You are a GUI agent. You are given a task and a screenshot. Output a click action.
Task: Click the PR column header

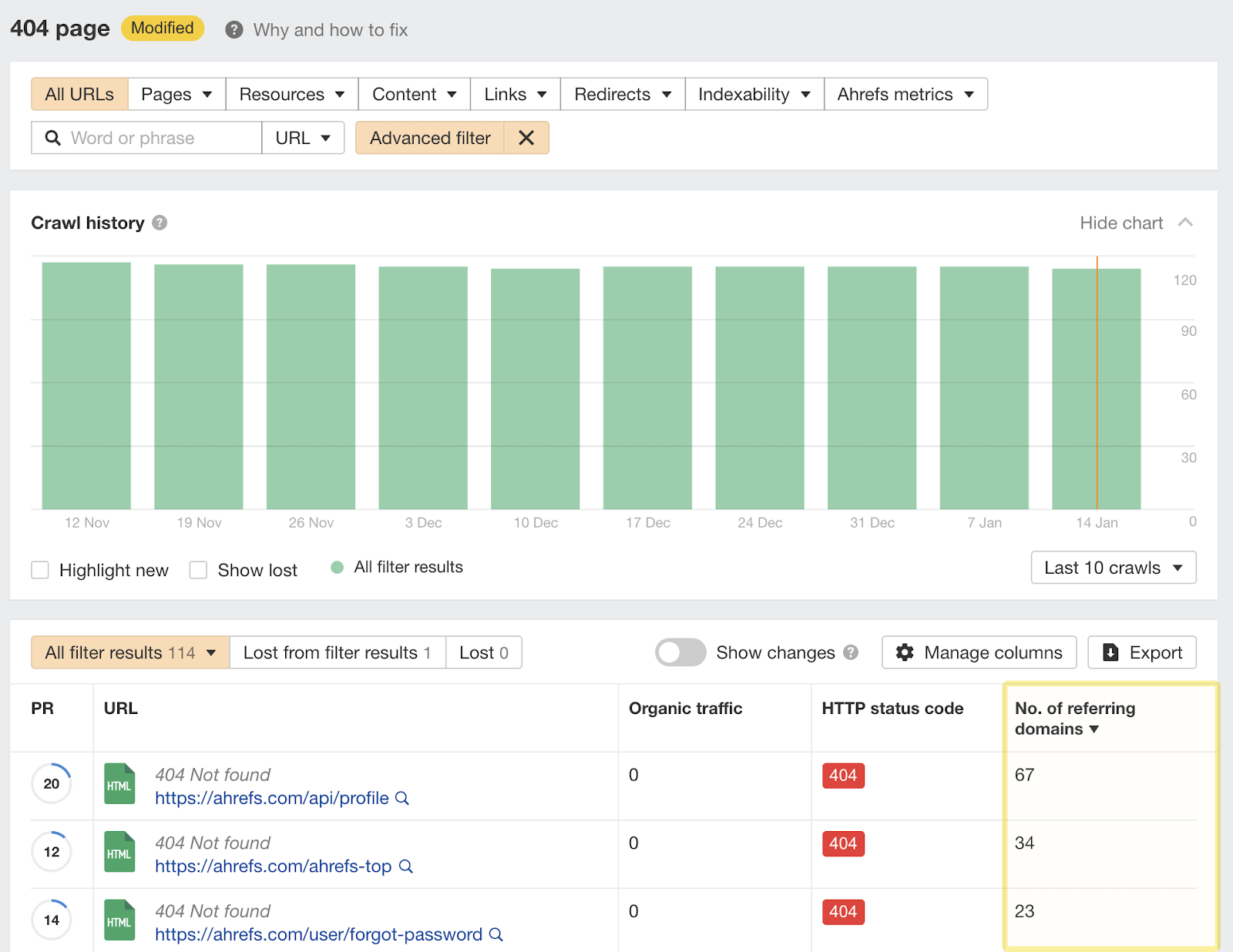[x=42, y=709]
